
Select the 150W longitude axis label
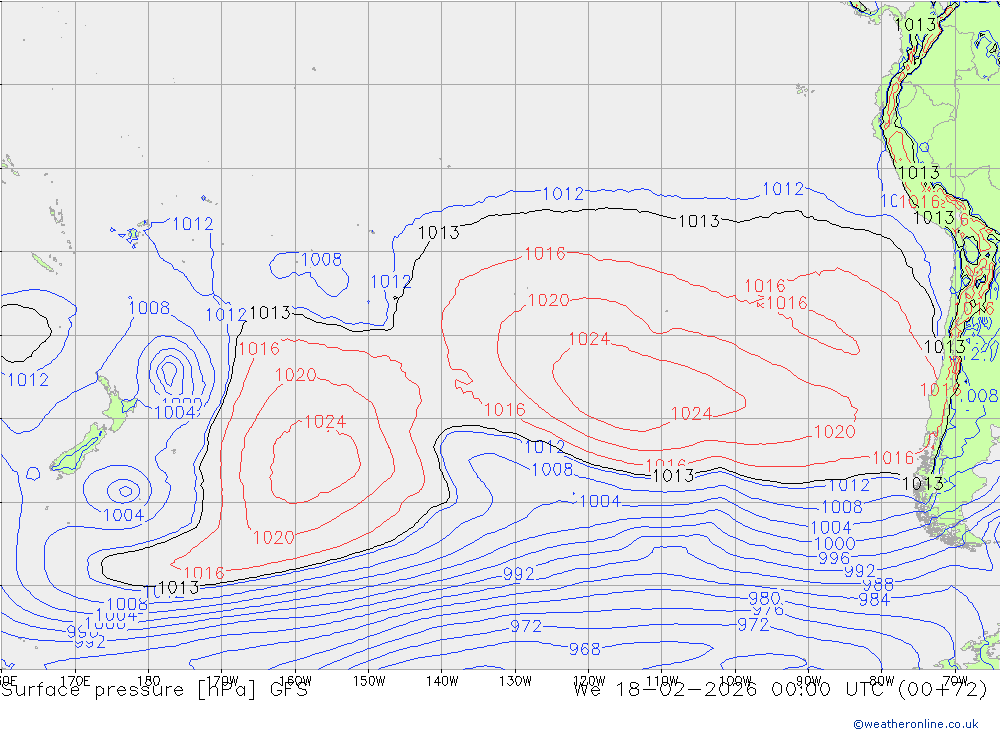pyautogui.click(x=369, y=681)
